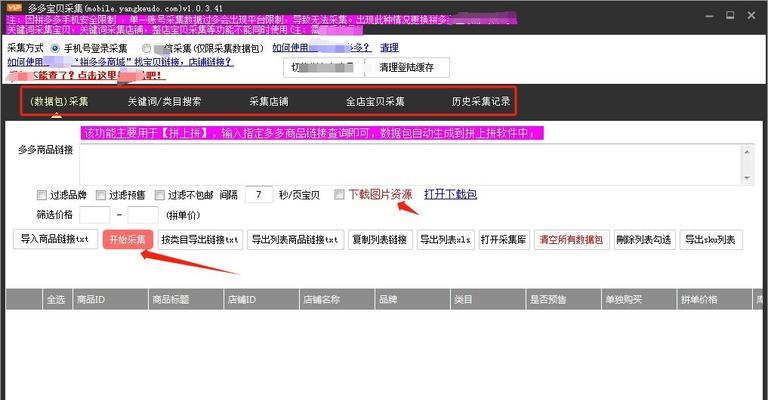Minimize the 多多宝贝采集 window

coord(709,16)
